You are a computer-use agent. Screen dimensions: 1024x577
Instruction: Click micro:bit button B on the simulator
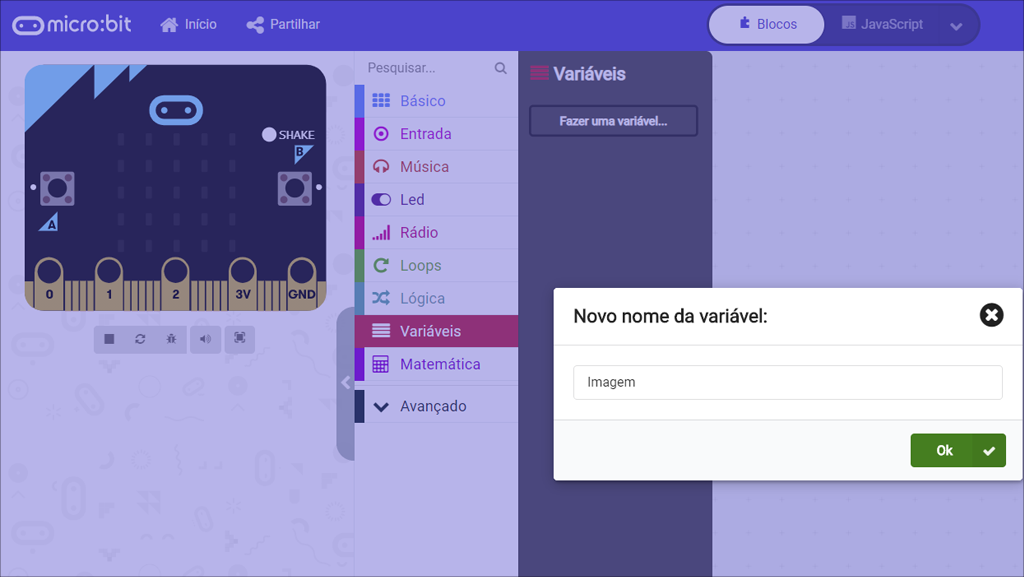[295, 189]
